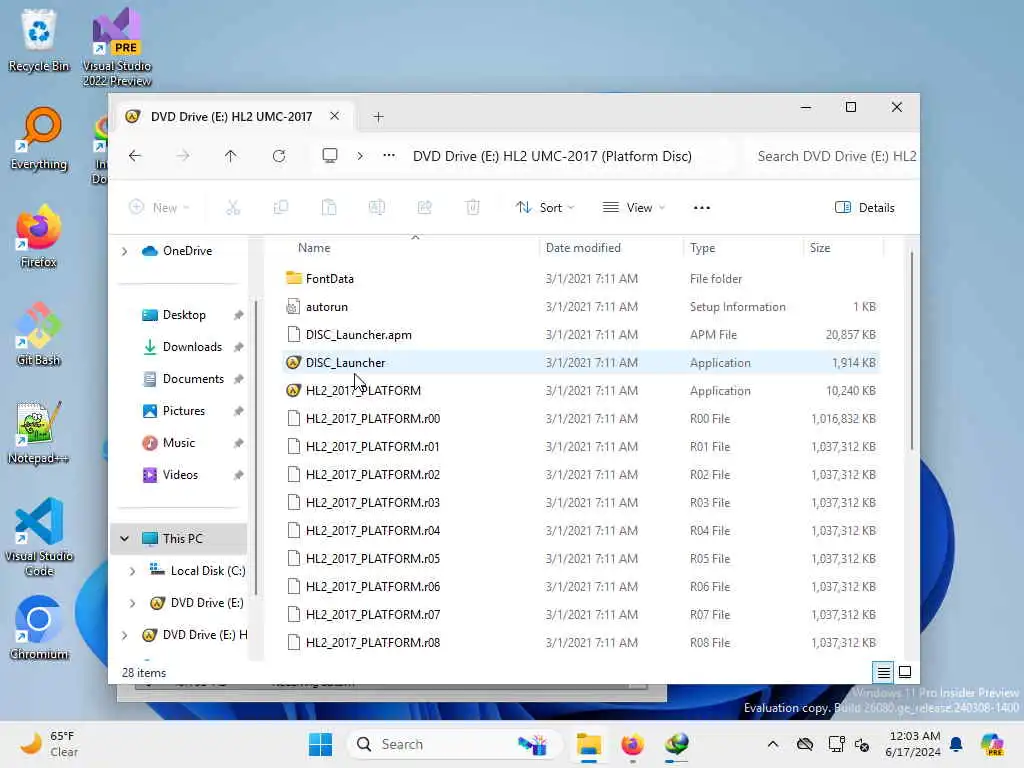
Task: Toggle the Details pane
Action: [x=865, y=208]
